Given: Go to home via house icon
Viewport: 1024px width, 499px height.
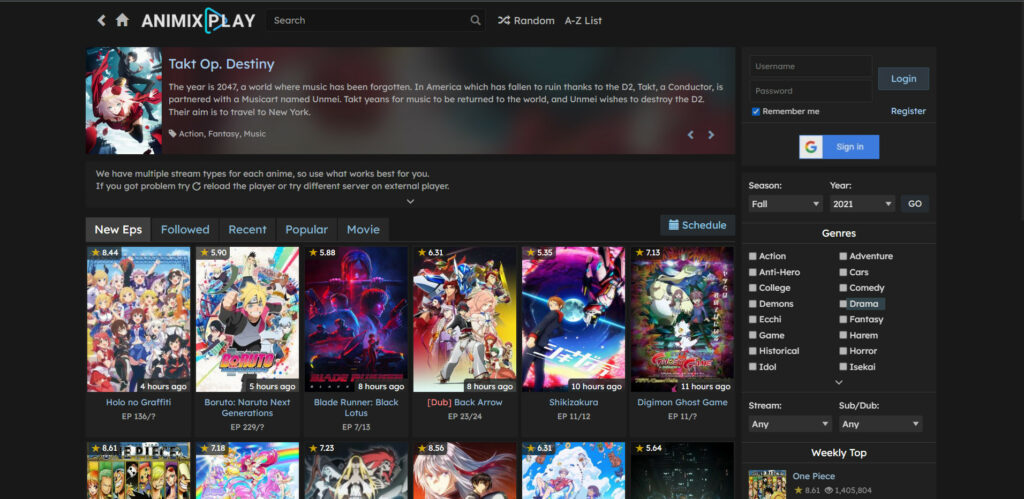Looking at the screenshot, I should pos(122,20).
